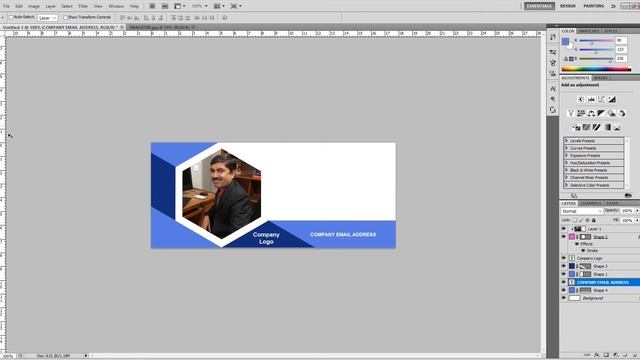Screen dimensions: 640x360
Task: Hide the Company Logo text layer
Action: click(x=564, y=258)
